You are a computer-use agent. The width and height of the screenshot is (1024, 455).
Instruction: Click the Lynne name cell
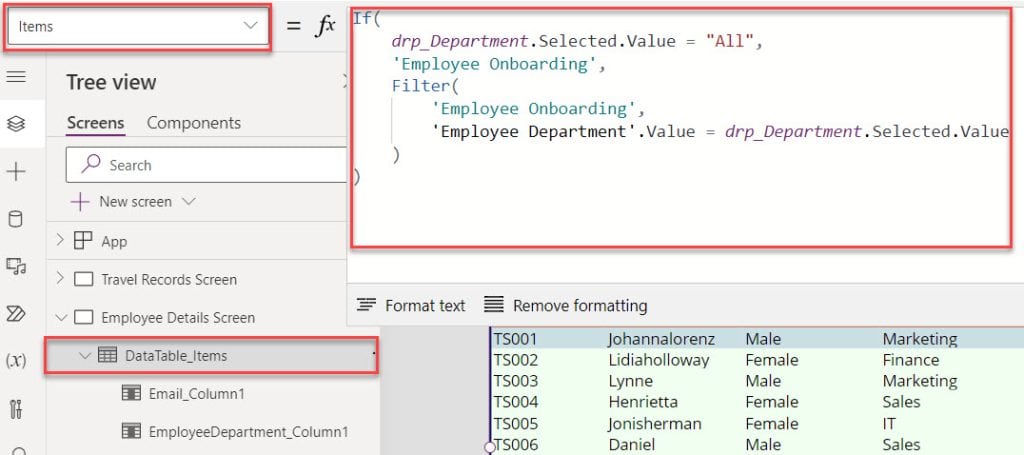(630, 381)
